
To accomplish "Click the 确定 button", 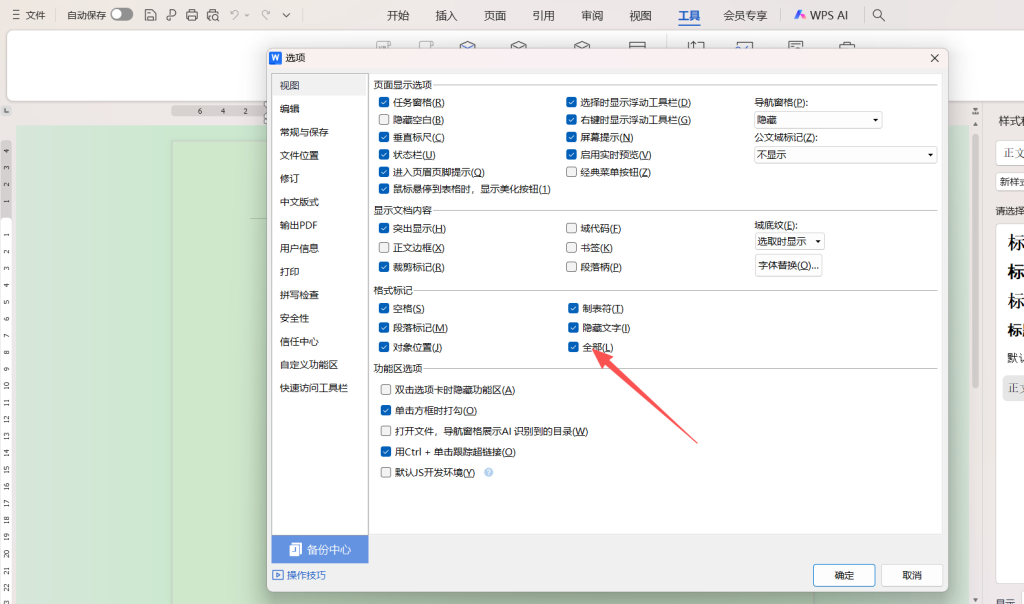I will pyautogui.click(x=844, y=575).
